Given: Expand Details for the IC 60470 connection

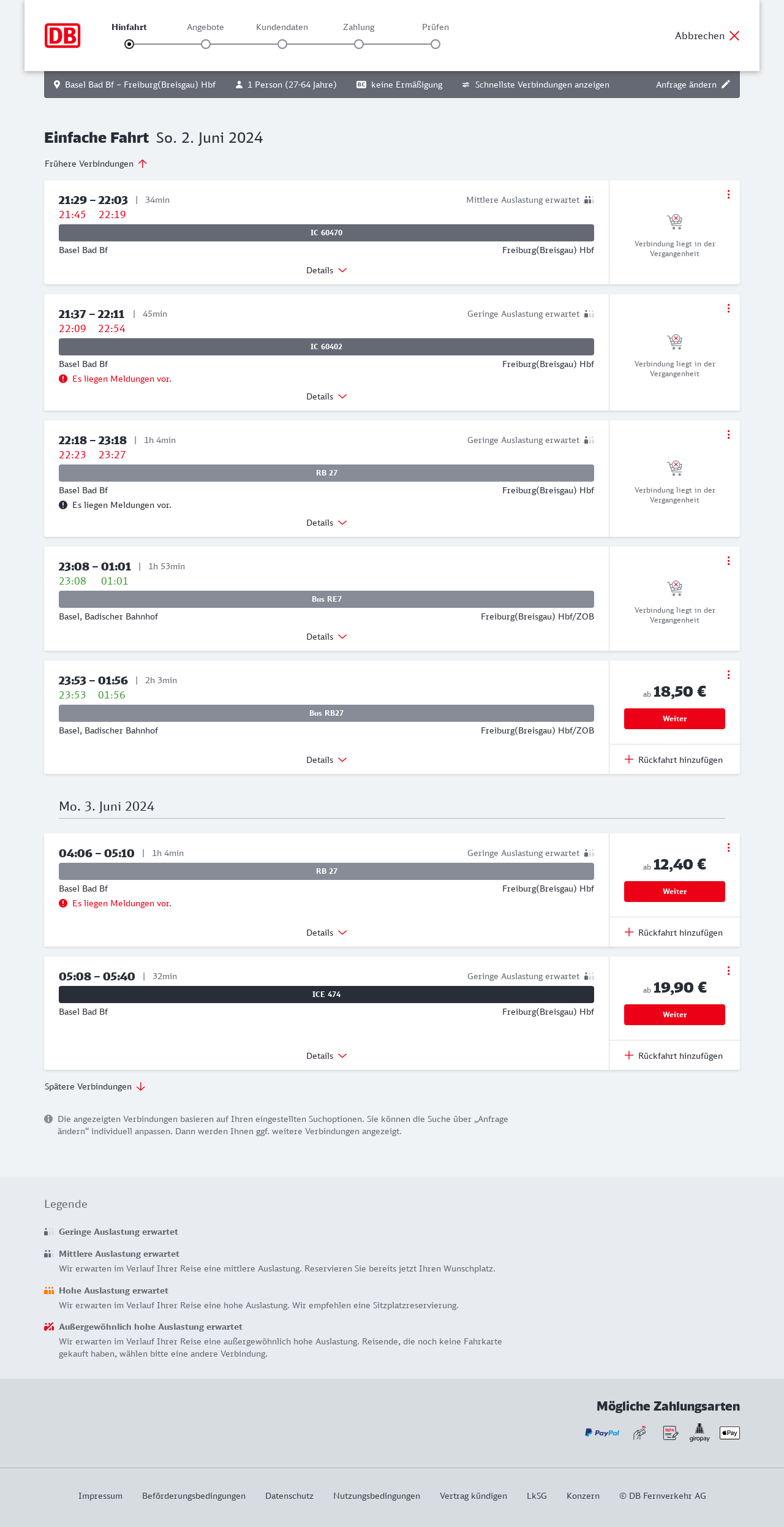Looking at the screenshot, I should [x=326, y=270].
